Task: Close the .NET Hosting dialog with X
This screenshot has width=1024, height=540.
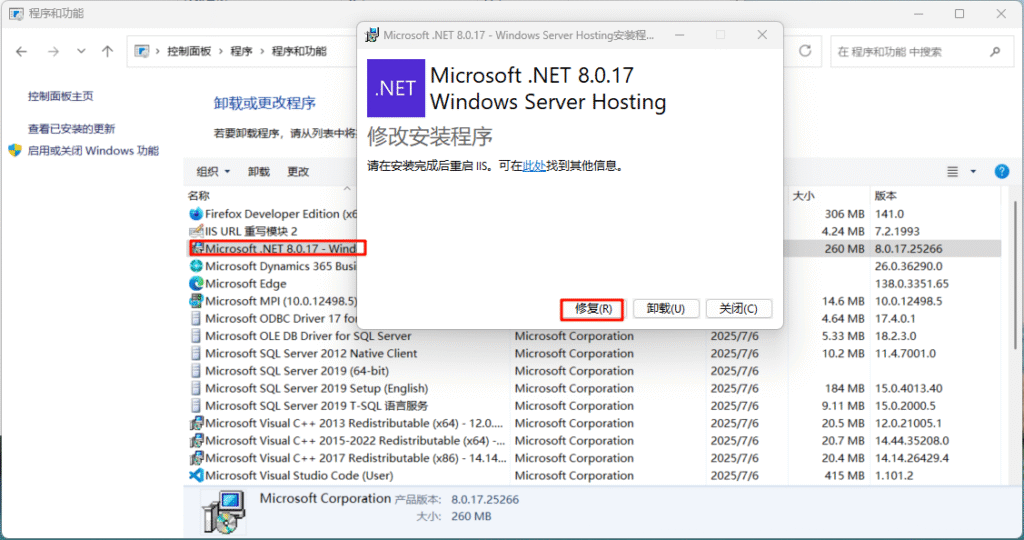Action: 761,35
